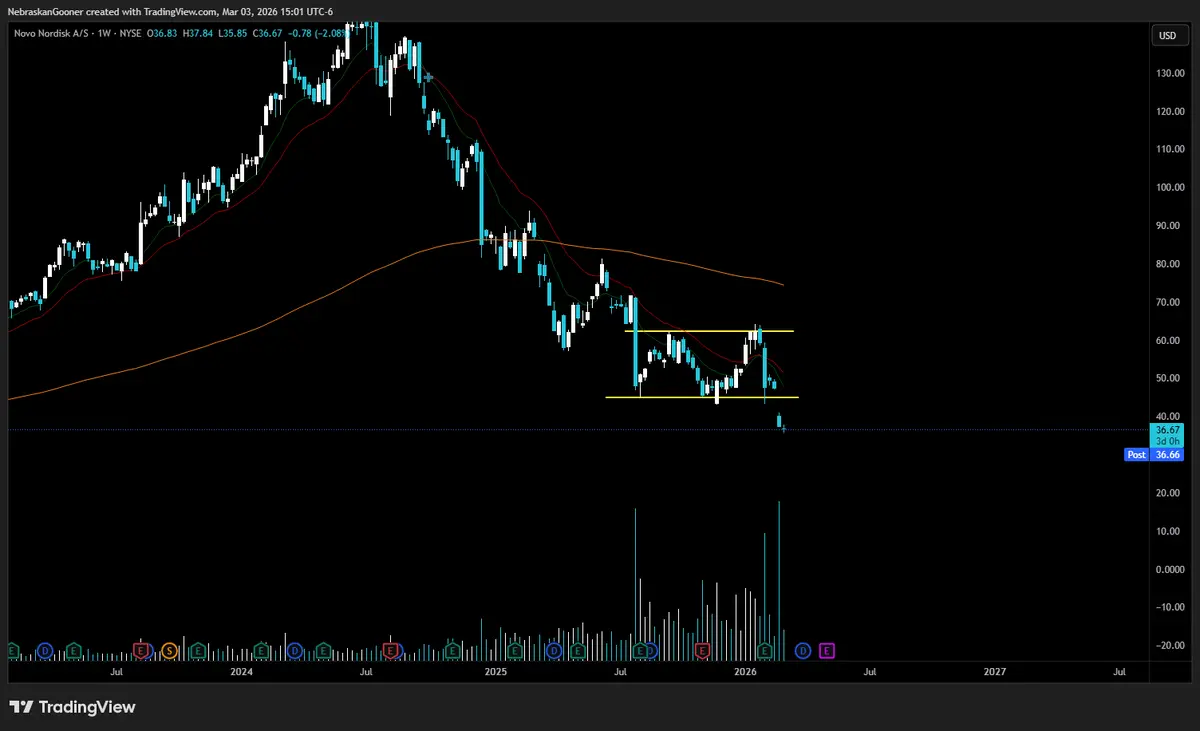Click the 2024 label on time axis
Image resolution: width=1200 pixels, height=731 pixels.
pyautogui.click(x=242, y=674)
